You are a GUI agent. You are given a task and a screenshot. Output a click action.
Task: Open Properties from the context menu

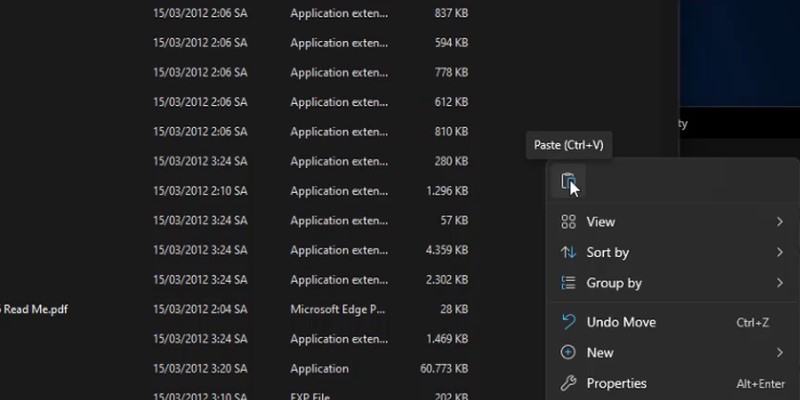[x=616, y=383]
